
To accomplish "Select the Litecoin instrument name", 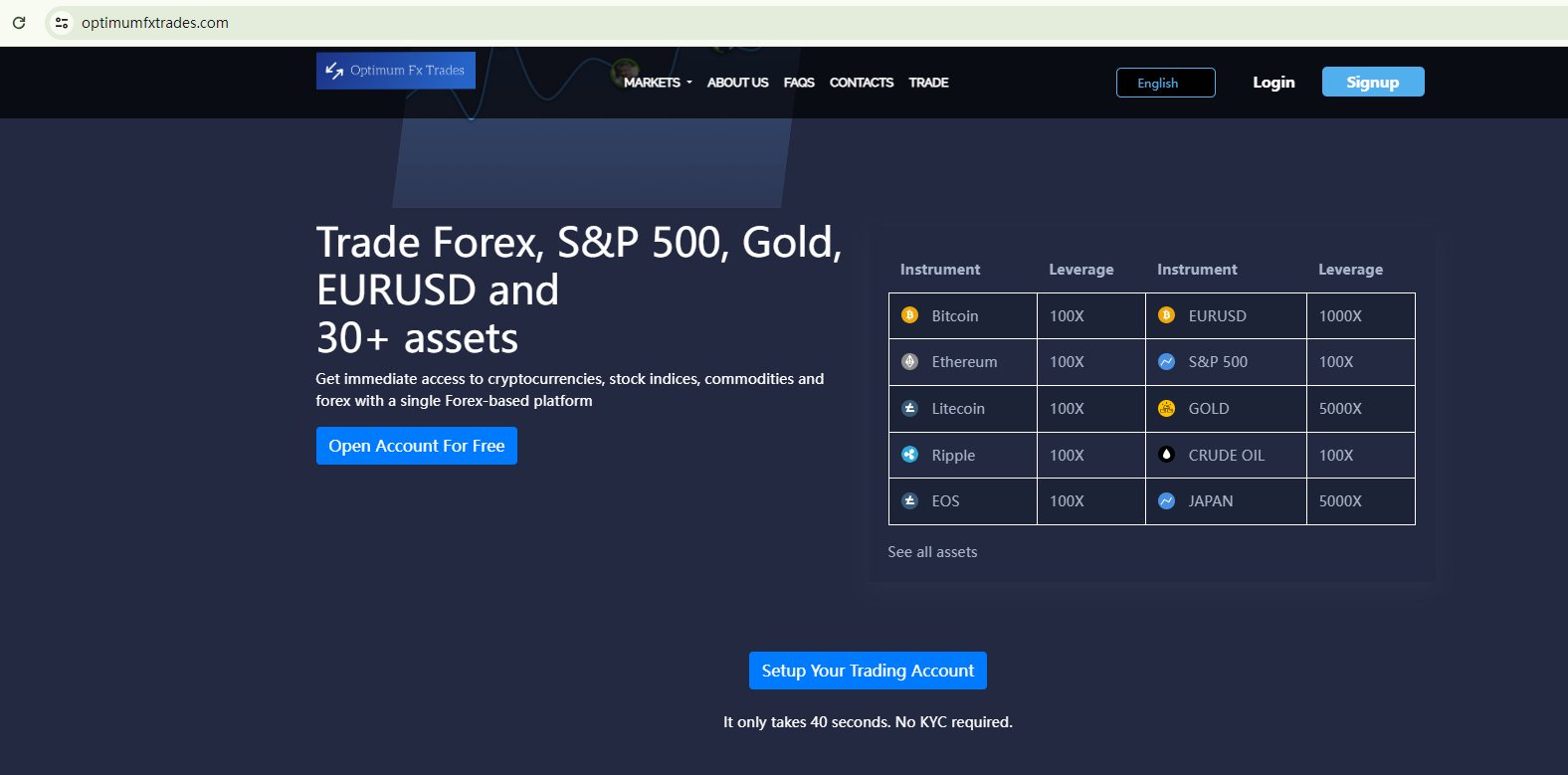I will tap(958, 409).
